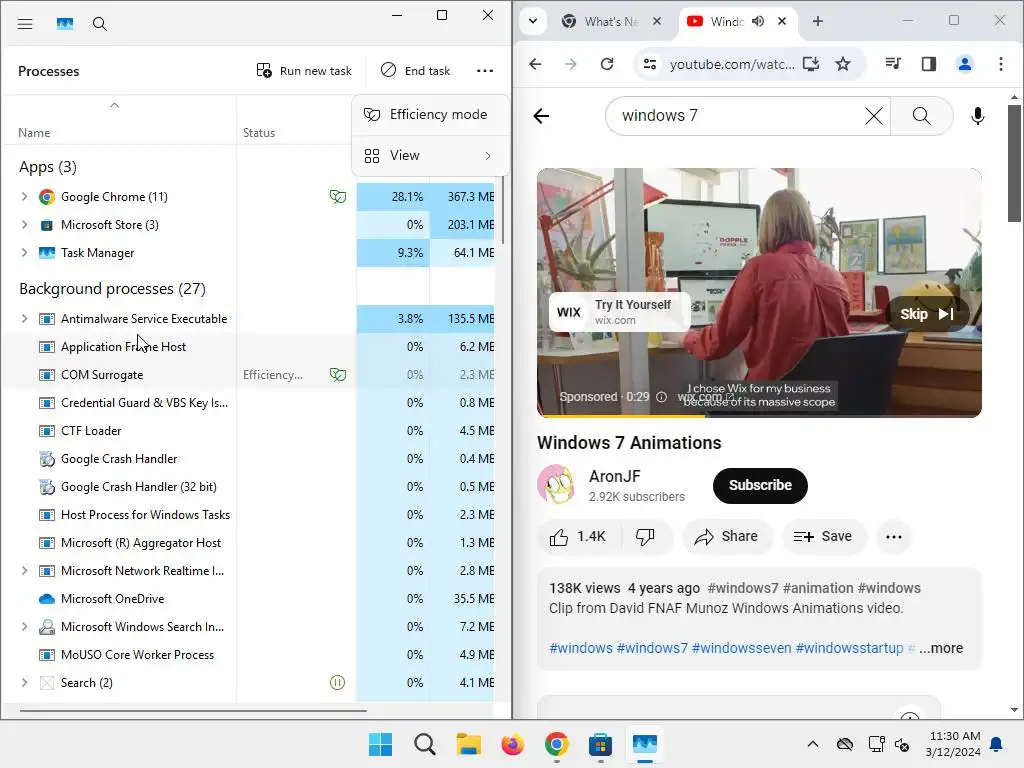This screenshot has height=768, width=1024.
Task: Click install app icon in address bar
Action: point(810,64)
